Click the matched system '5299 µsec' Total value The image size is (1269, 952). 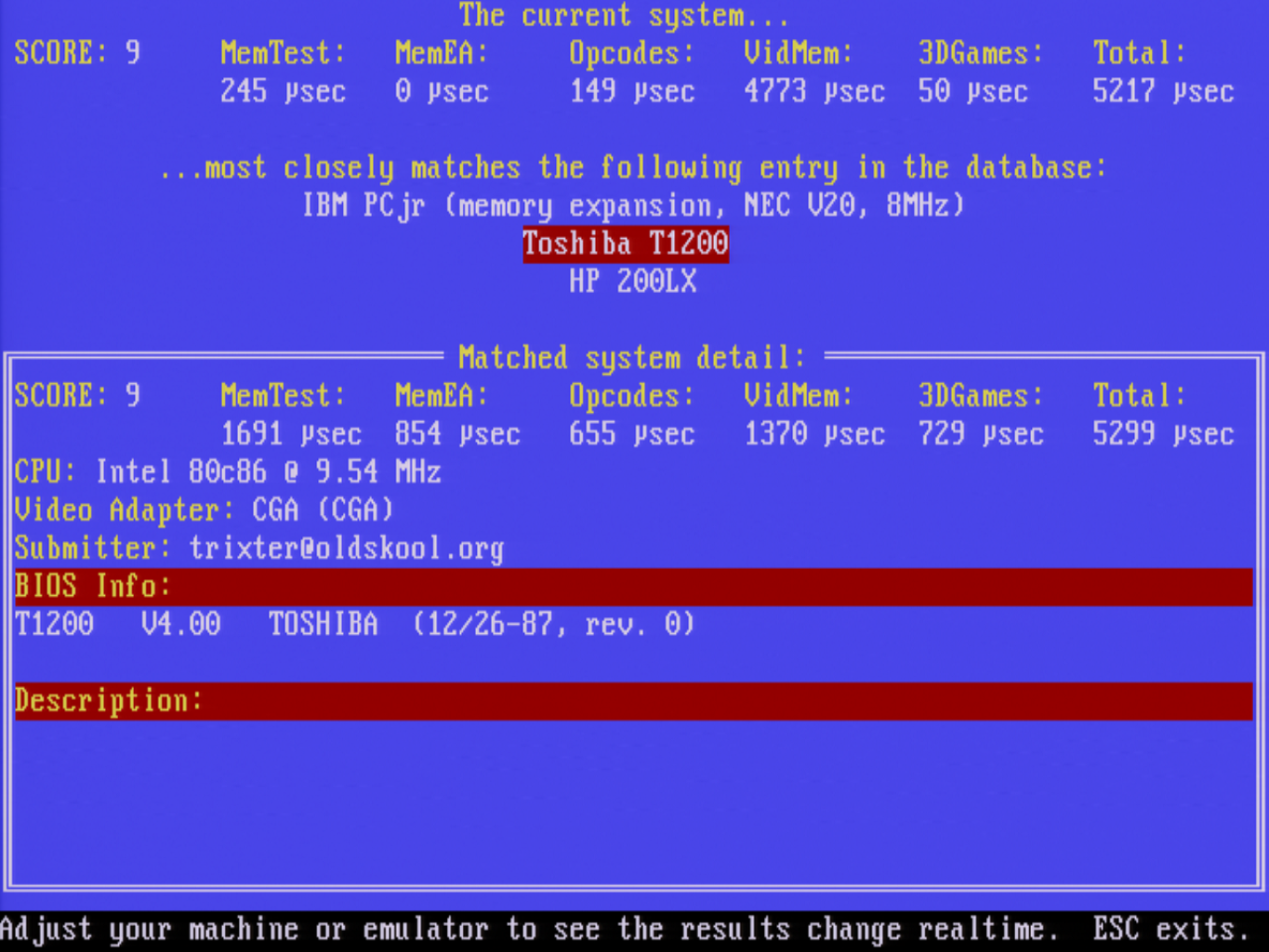pyautogui.click(x=1164, y=434)
